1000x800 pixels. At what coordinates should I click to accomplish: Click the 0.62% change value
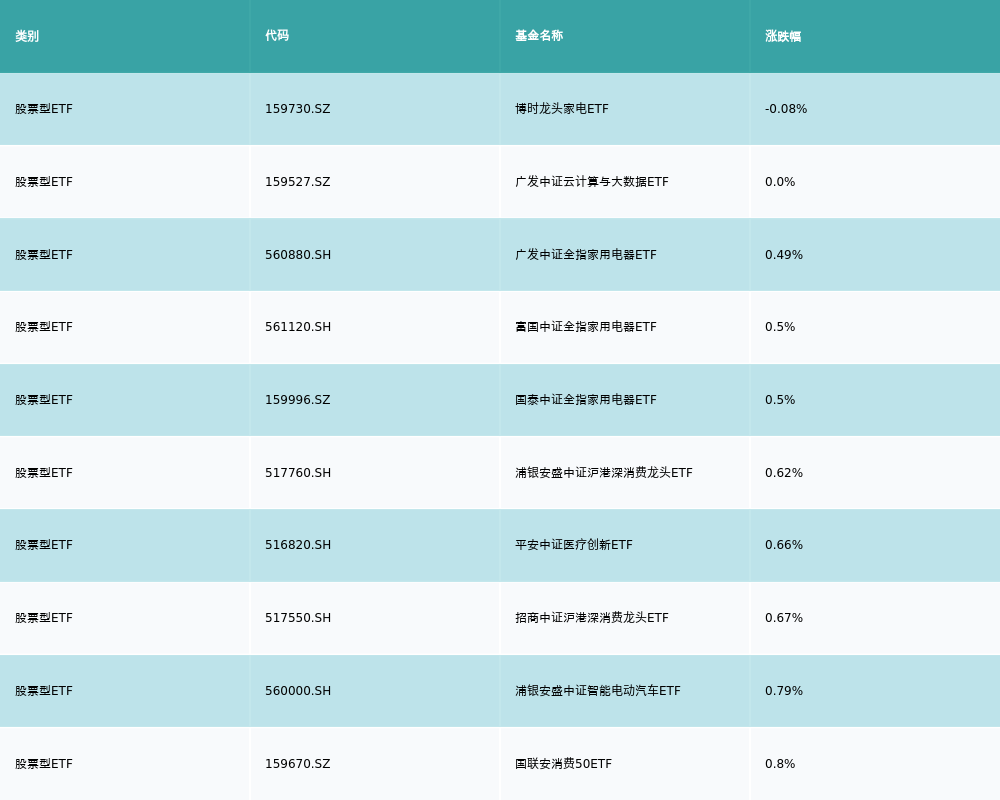click(x=784, y=473)
